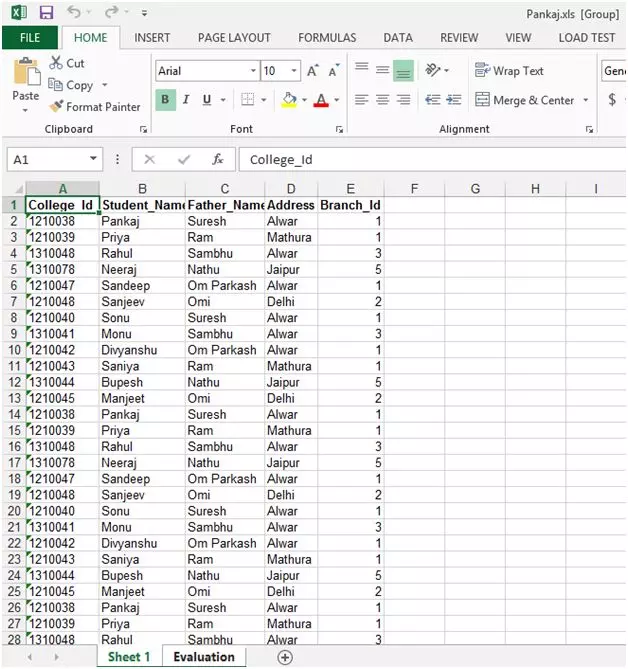628x669 pixels.
Task: Click the Enter checkmark icon in formula bar
Action: pos(184,160)
